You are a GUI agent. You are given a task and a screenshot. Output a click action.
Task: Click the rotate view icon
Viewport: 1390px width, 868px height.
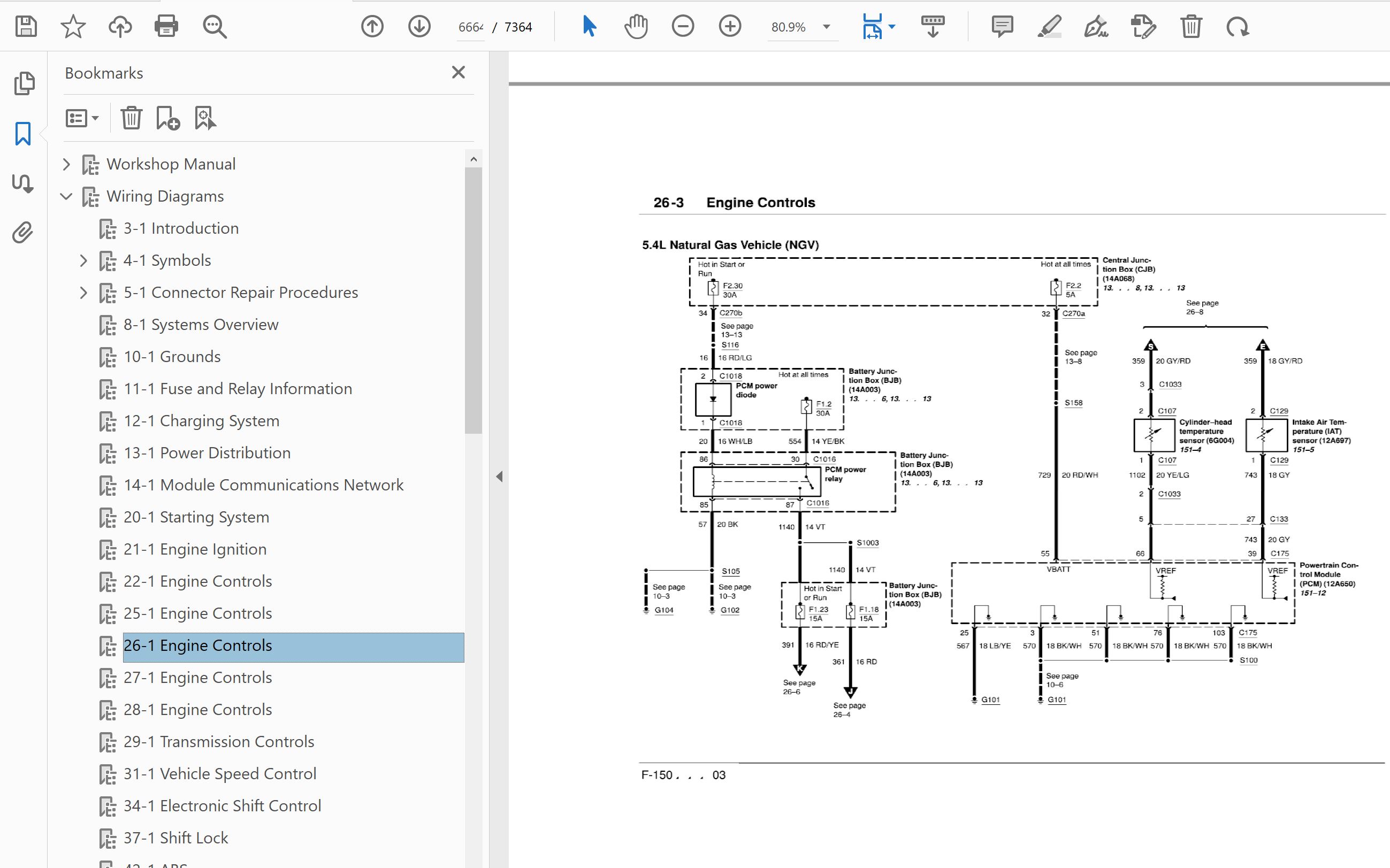coord(1238,26)
